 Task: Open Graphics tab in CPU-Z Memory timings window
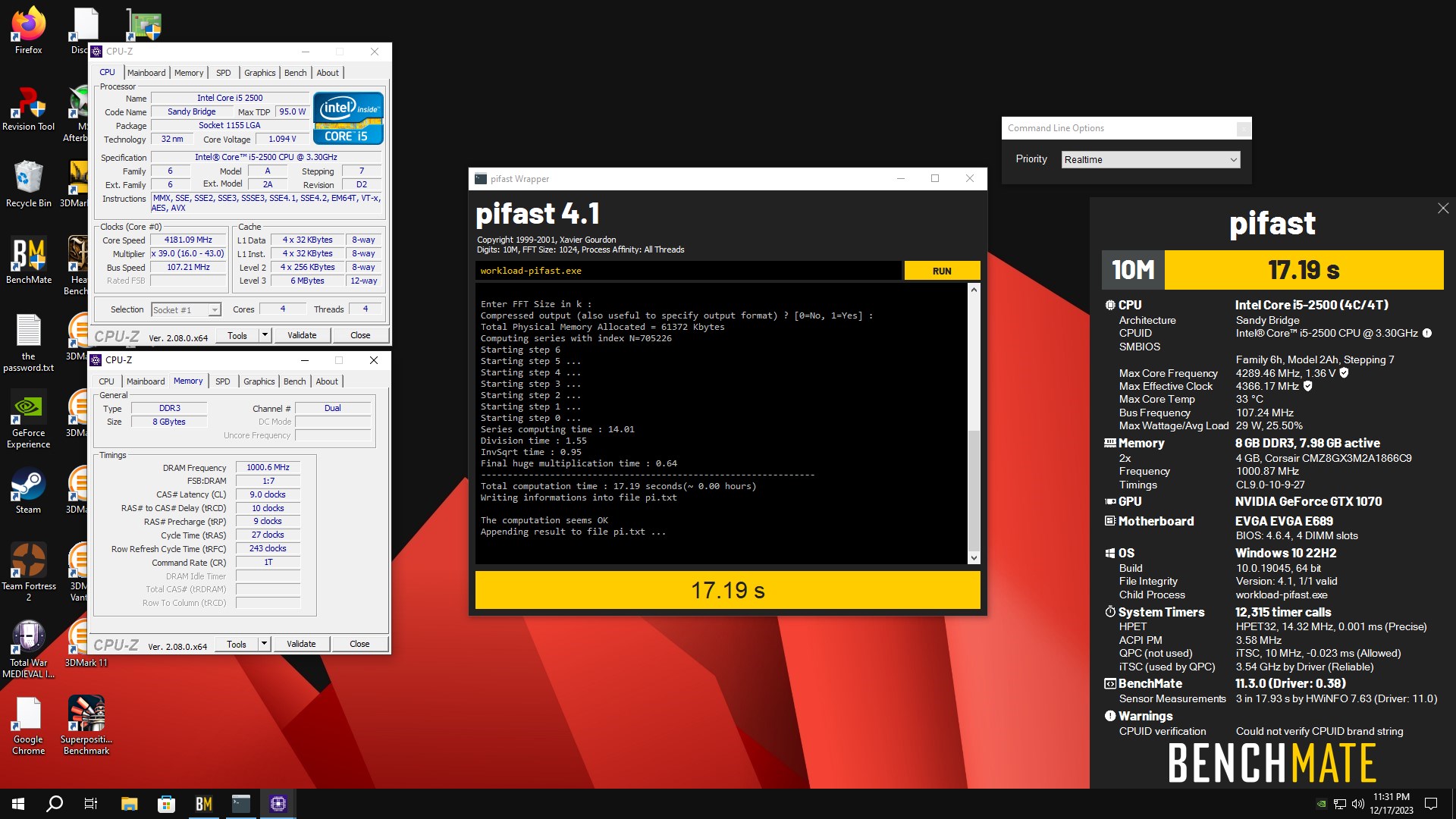259,381
